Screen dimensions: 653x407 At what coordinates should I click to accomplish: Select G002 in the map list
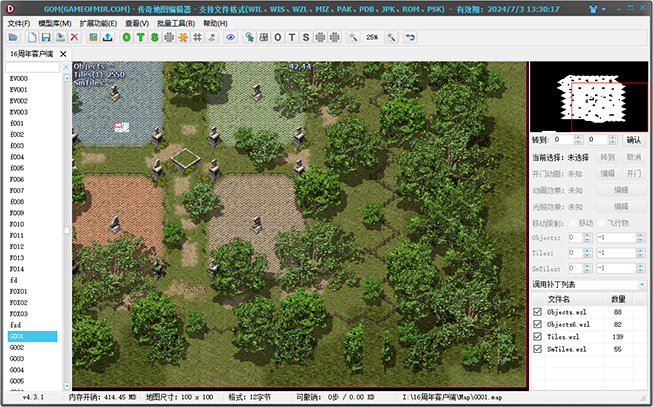(x=18, y=347)
